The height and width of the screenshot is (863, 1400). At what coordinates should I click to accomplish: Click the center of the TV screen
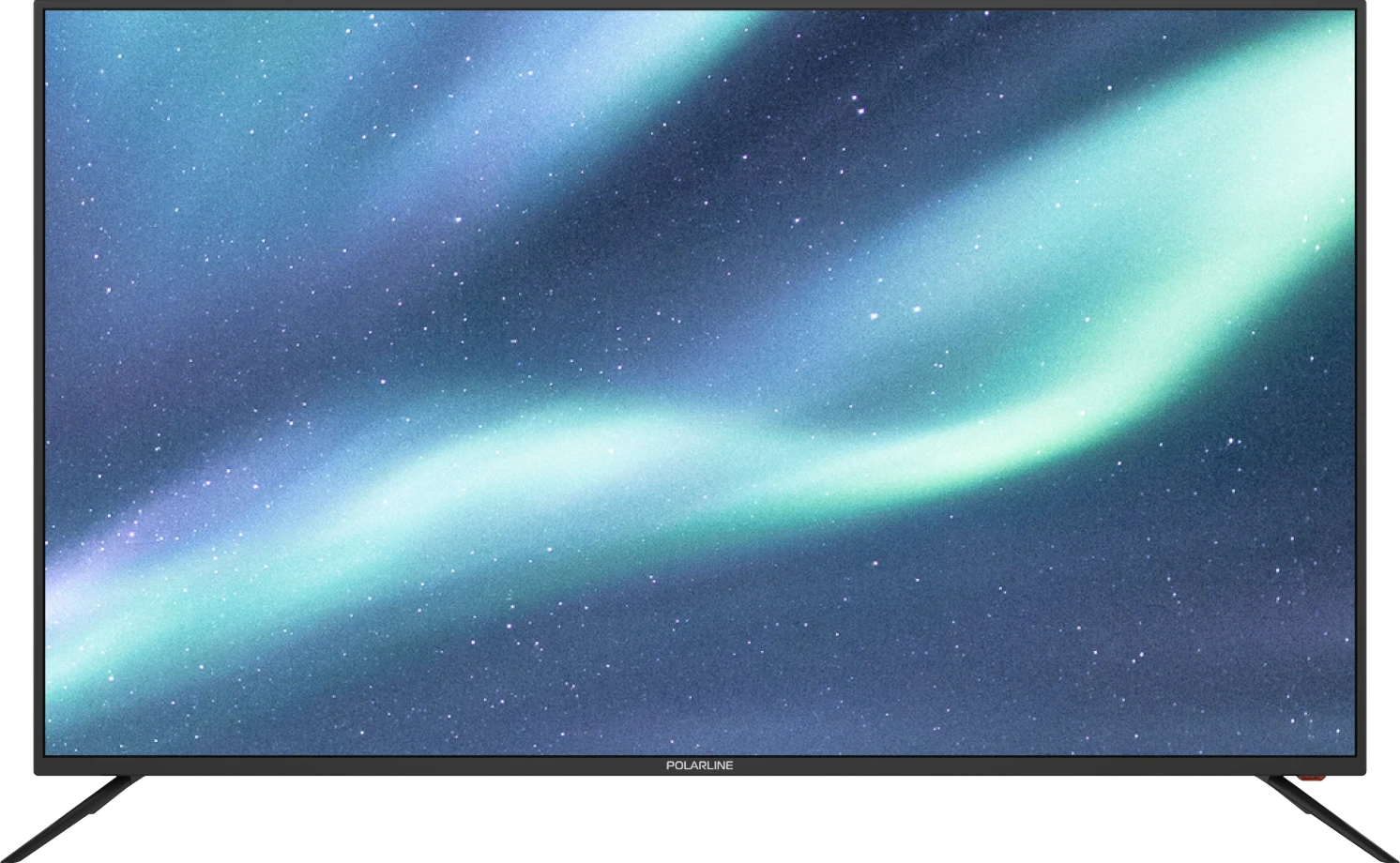point(699,383)
